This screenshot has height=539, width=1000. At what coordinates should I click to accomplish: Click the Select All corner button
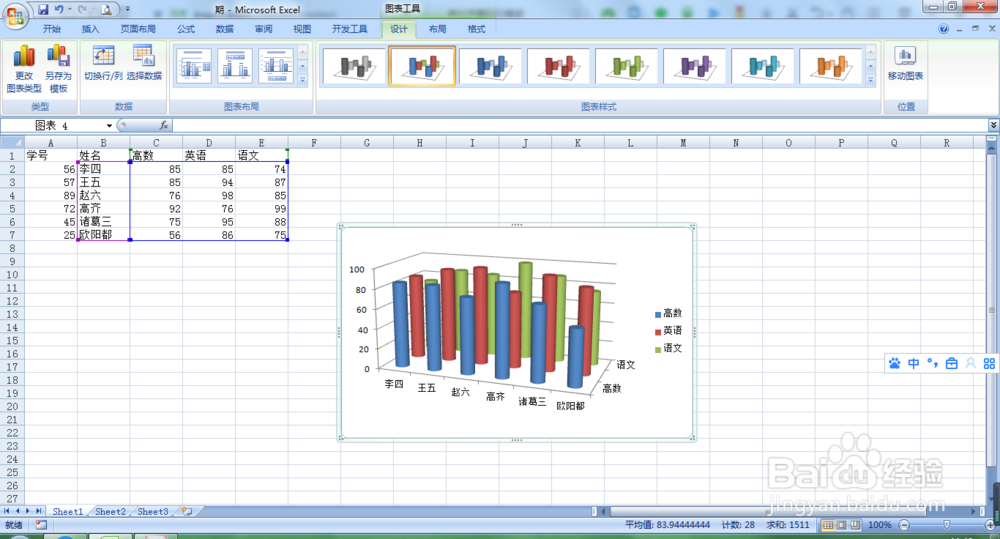click(12, 143)
